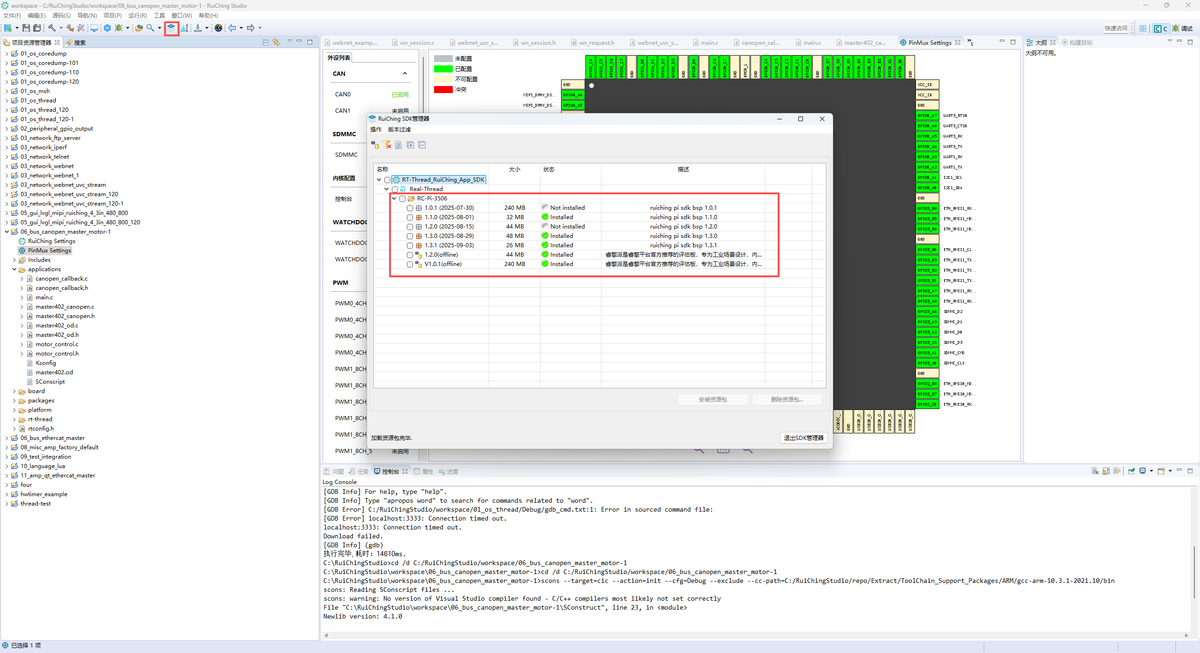Click the blue gear settings toolbar icon

[107, 28]
